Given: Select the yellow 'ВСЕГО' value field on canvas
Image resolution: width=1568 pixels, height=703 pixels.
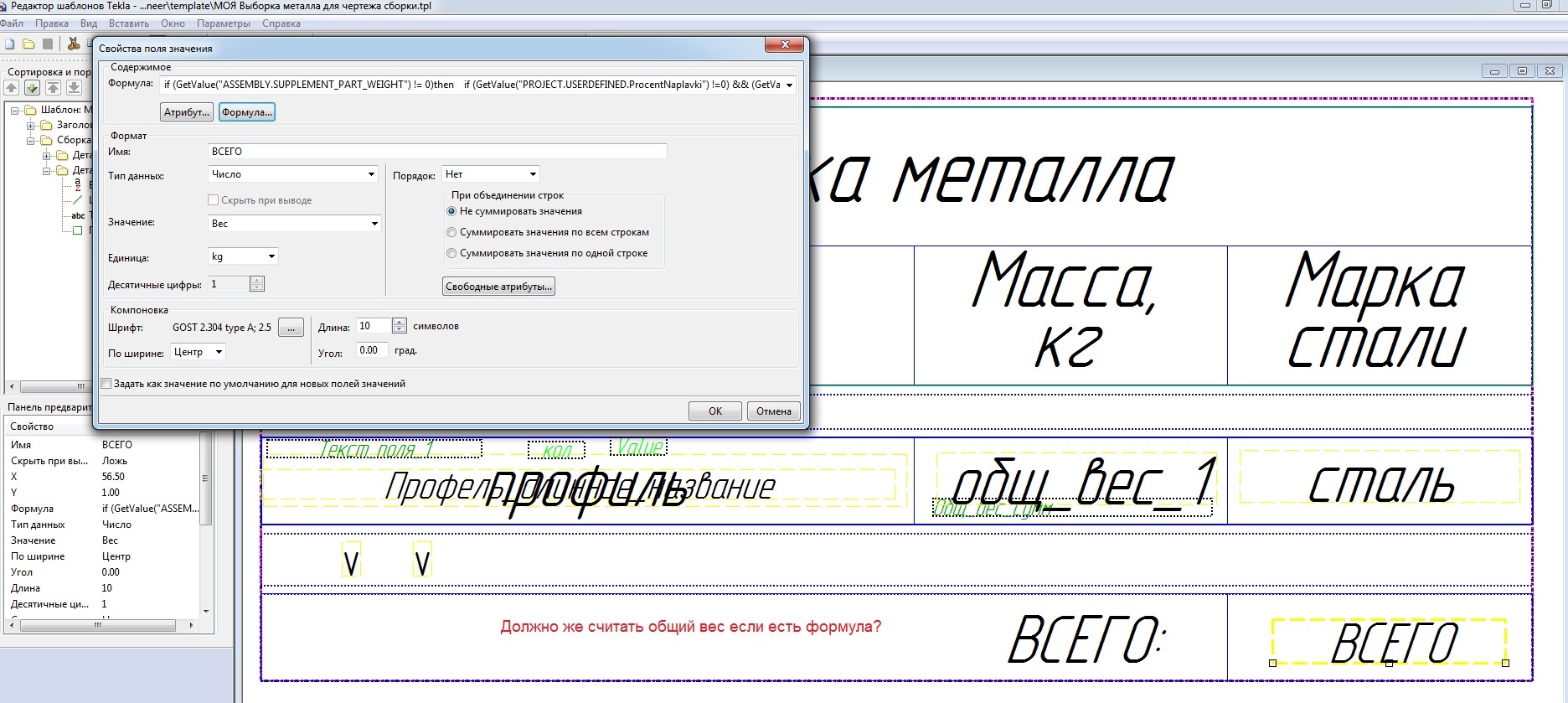Looking at the screenshot, I should [x=1389, y=642].
